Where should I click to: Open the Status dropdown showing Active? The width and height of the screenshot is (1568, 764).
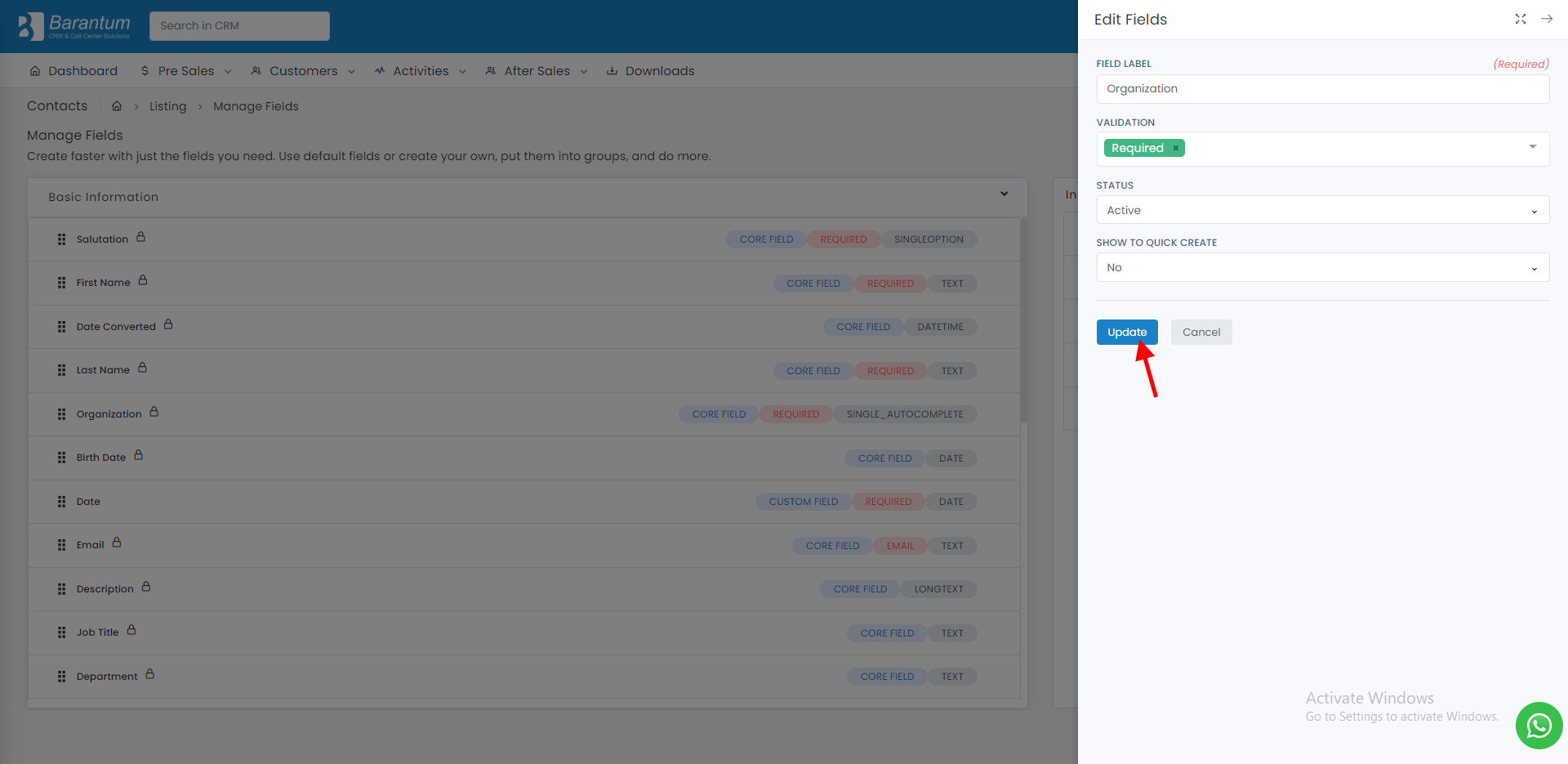1322,210
